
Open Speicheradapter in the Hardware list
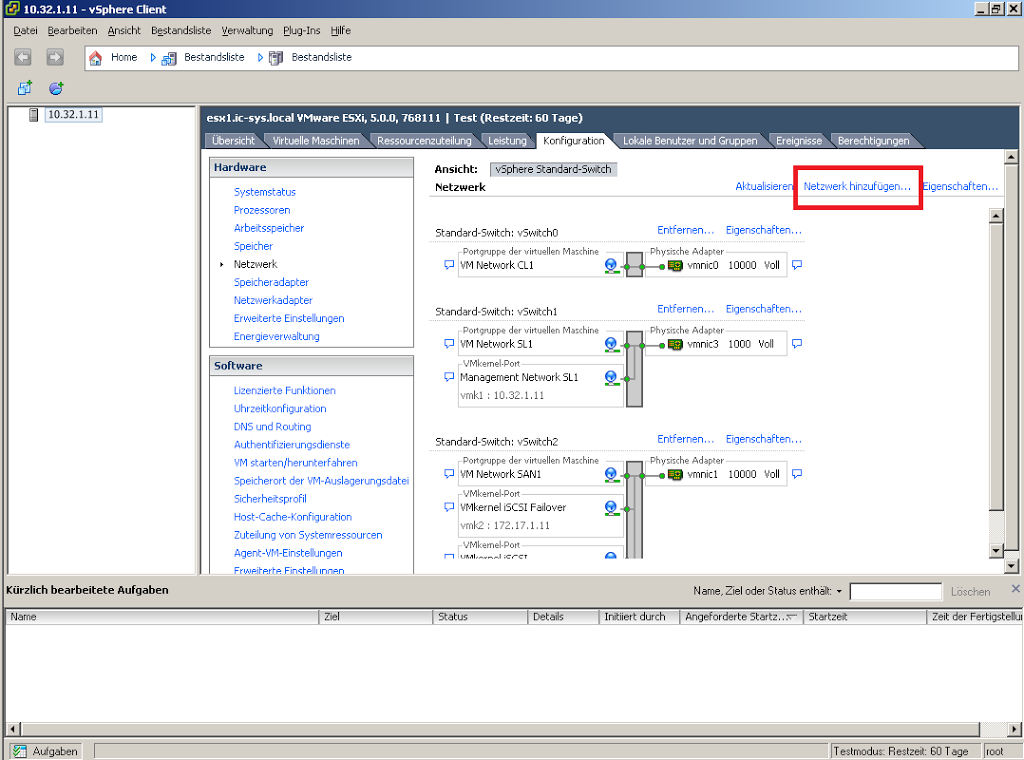271,282
